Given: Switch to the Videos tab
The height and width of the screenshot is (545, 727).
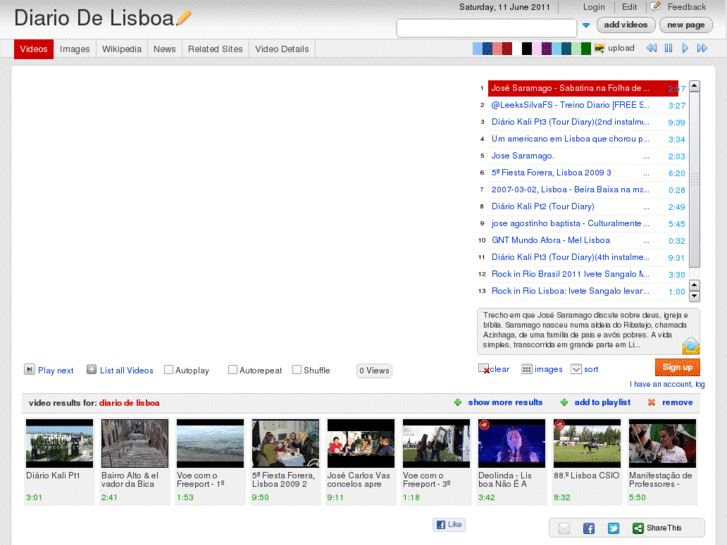Looking at the screenshot, I should [x=33, y=49].
